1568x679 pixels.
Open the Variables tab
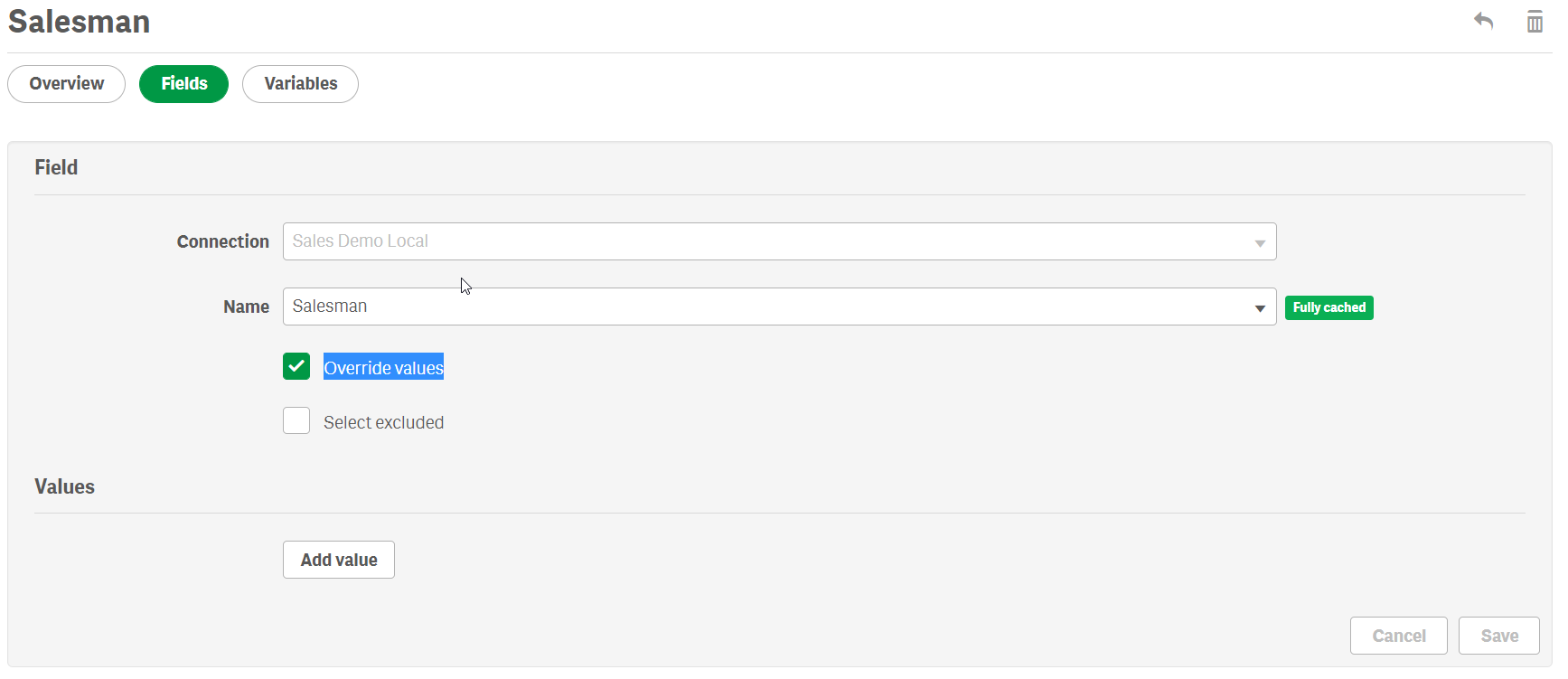pyautogui.click(x=300, y=84)
